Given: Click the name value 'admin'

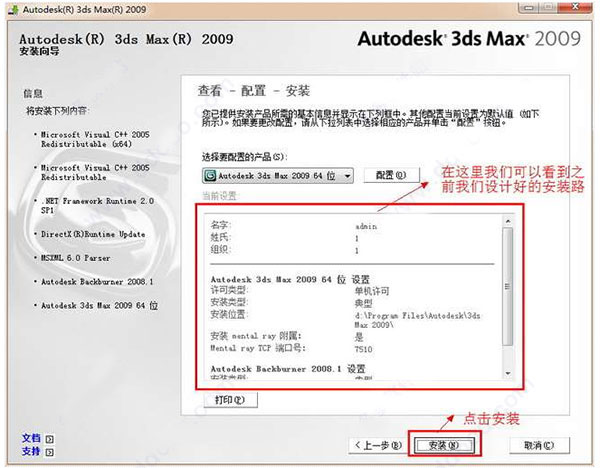Looking at the screenshot, I should pos(366,227).
